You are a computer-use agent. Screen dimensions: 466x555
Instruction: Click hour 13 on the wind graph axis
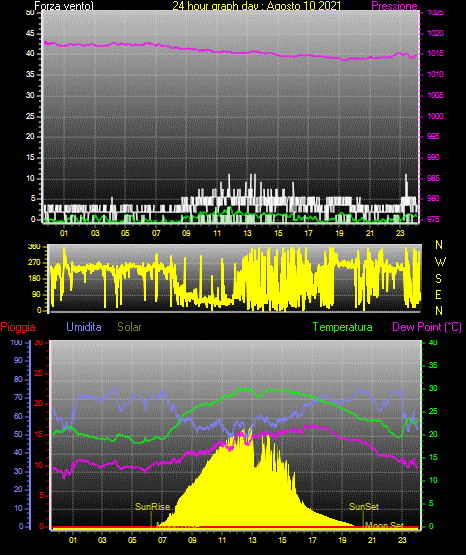pos(247,233)
